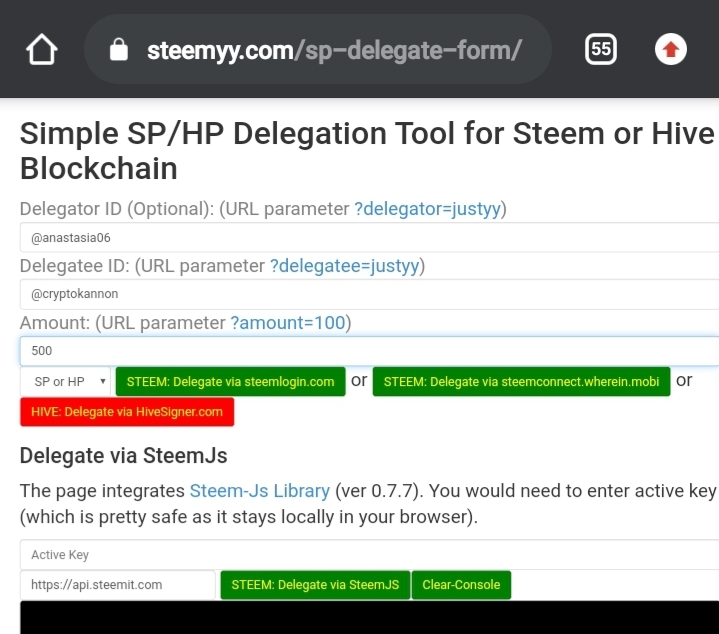
Task: Edit the Delegator ID field @anastasia06
Action: tap(369, 237)
